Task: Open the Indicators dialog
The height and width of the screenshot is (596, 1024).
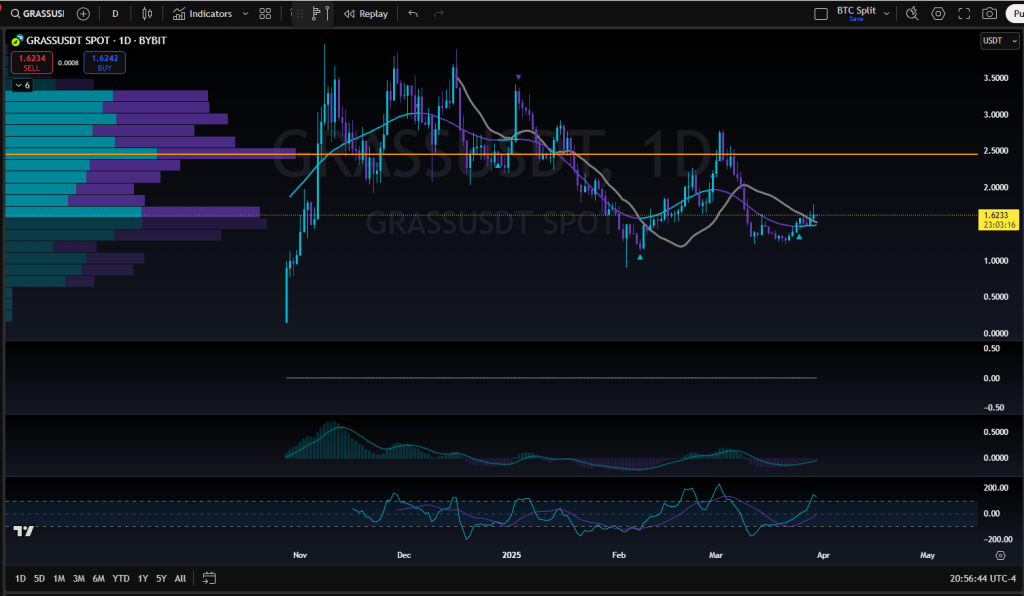Action: (x=202, y=14)
